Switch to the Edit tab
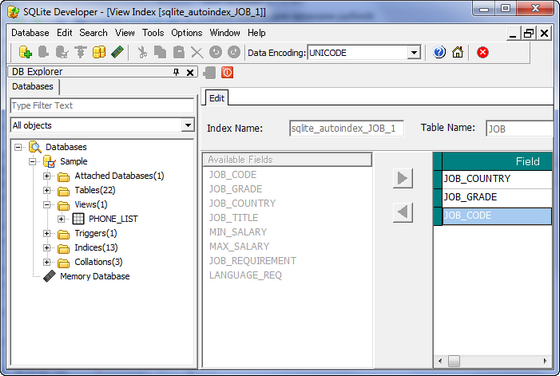 [x=216, y=98]
